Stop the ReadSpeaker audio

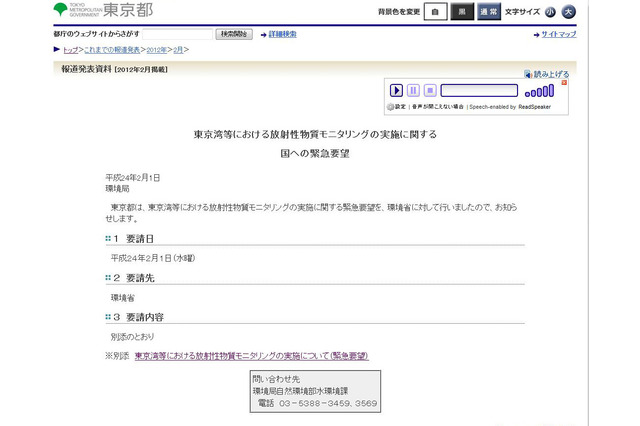430,90
